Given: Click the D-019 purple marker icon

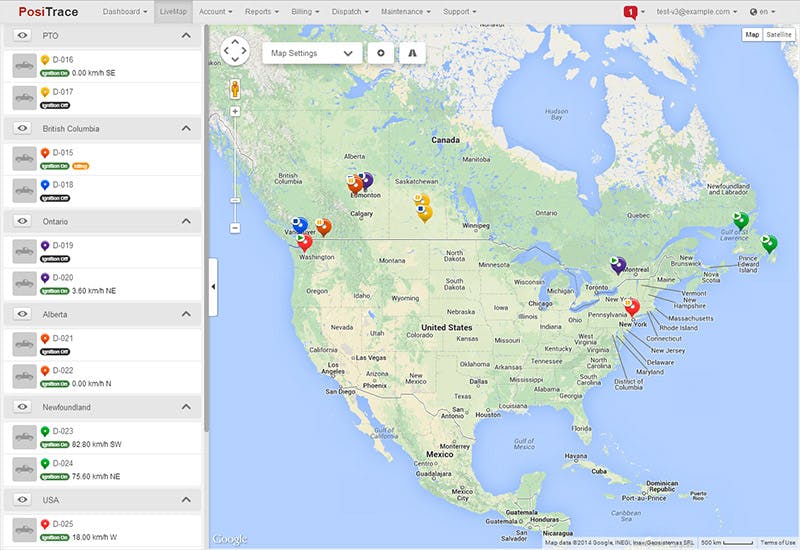Looking at the screenshot, I should 45,245.
